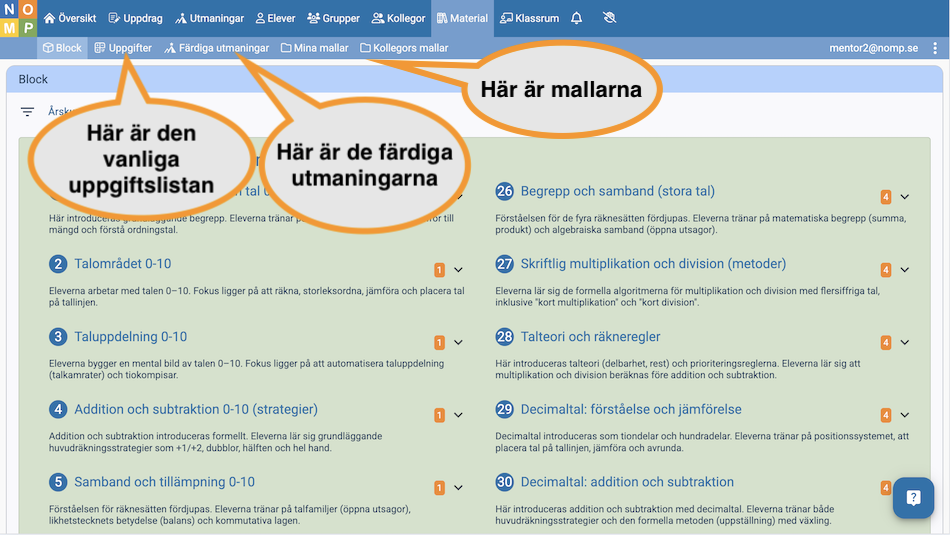Click orange badge beside Talteori och räkneregler
Screen dimensions: 950x535
[x=885, y=343]
